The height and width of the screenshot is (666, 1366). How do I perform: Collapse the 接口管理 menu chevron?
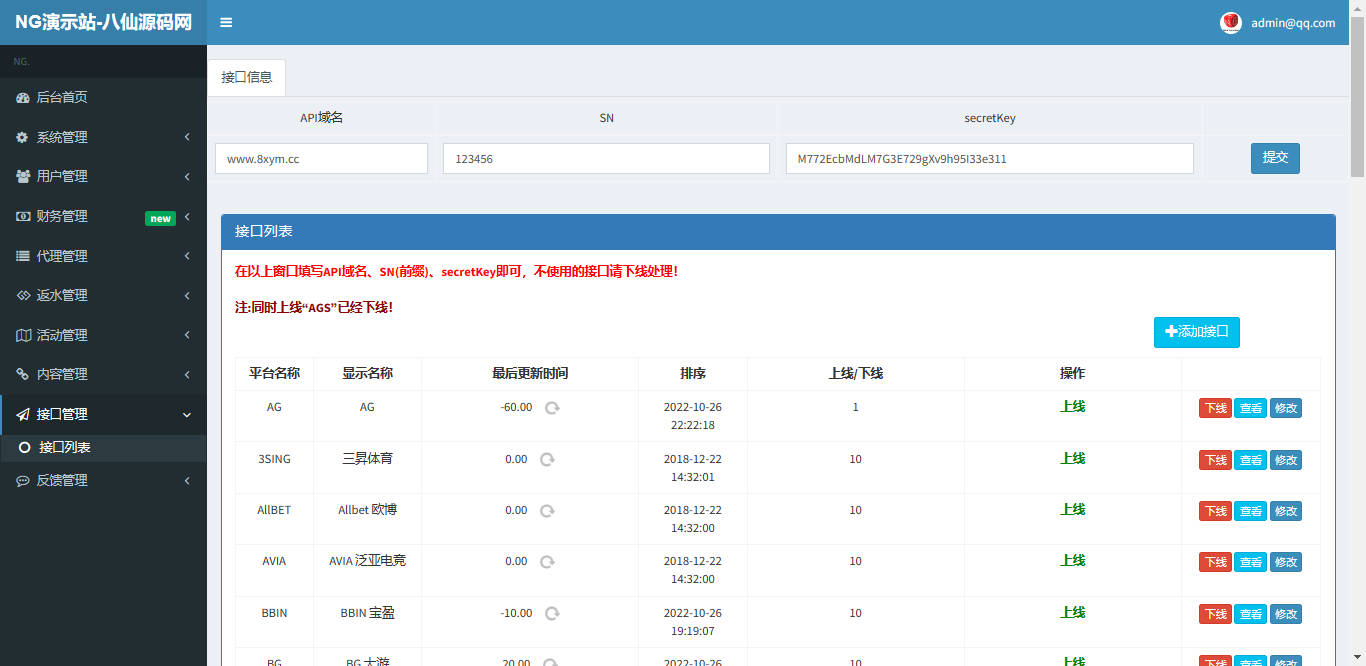point(187,414)
